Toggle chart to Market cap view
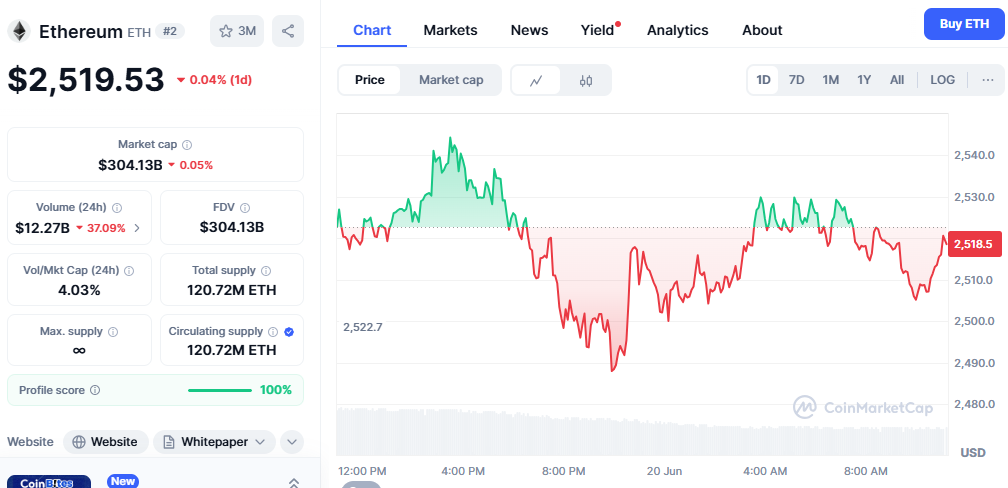This screenshot has height=488, width=1008. point(451,80)
